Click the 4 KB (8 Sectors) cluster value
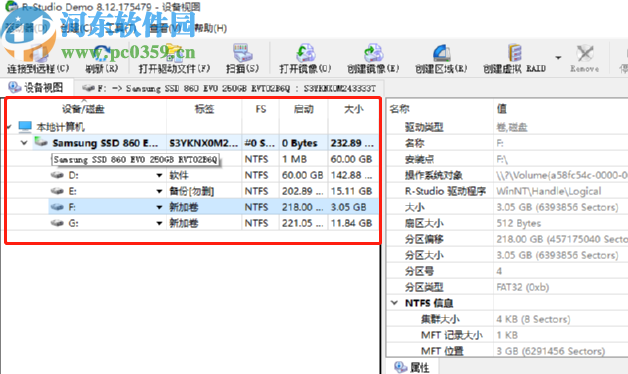 click(533, 319)
